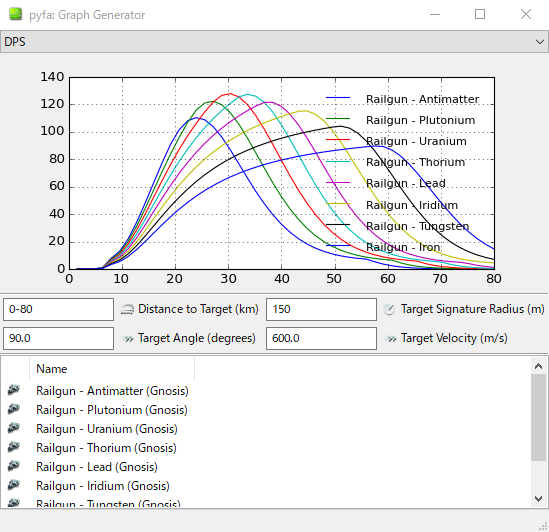Open the DPS graph type dropdown
Image resolution: width=549 pixels, height=532 pixels.
[274, 42]
